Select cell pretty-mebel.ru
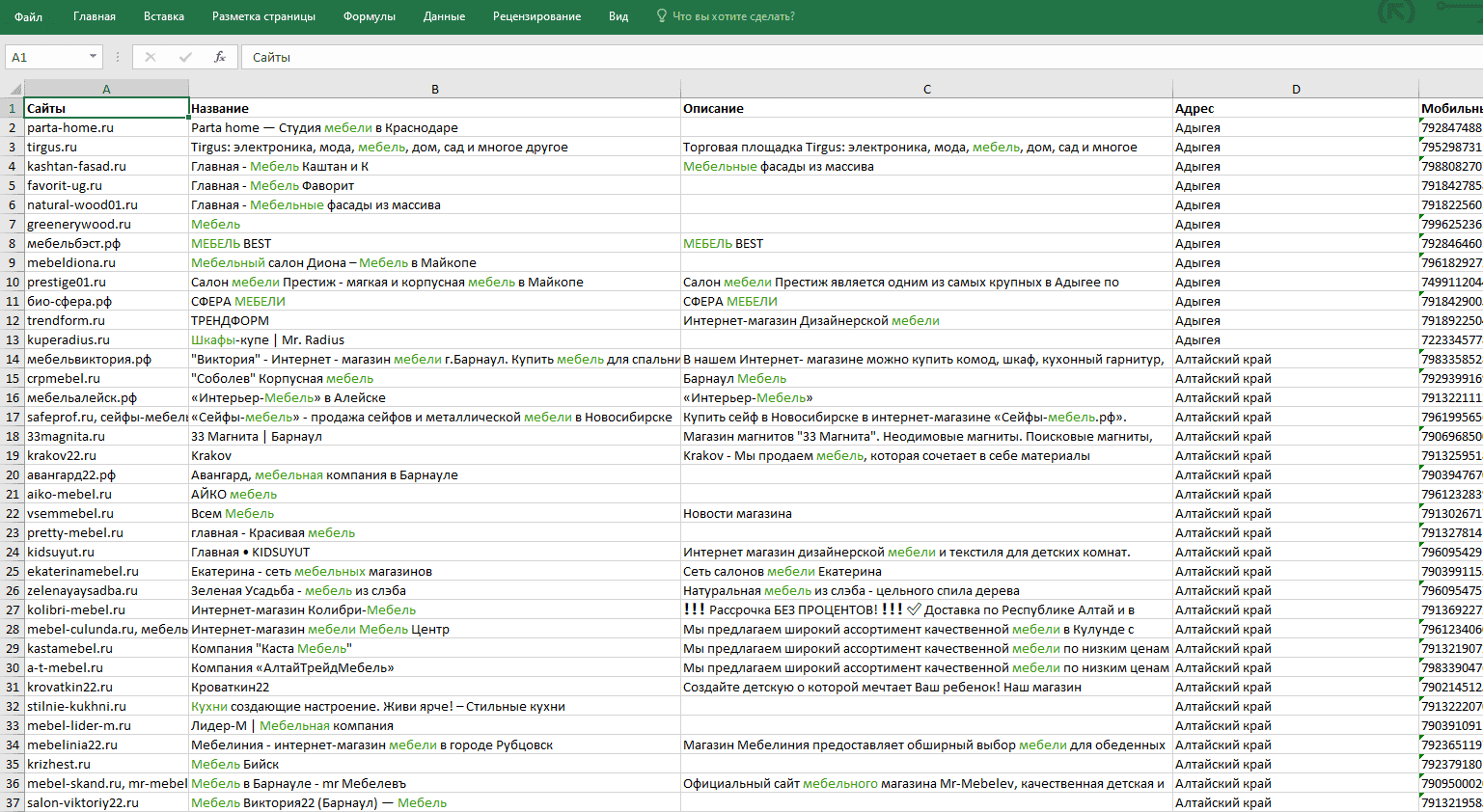Image resolution: width=1483 pixels, height=812 pixels. point(106,532)
